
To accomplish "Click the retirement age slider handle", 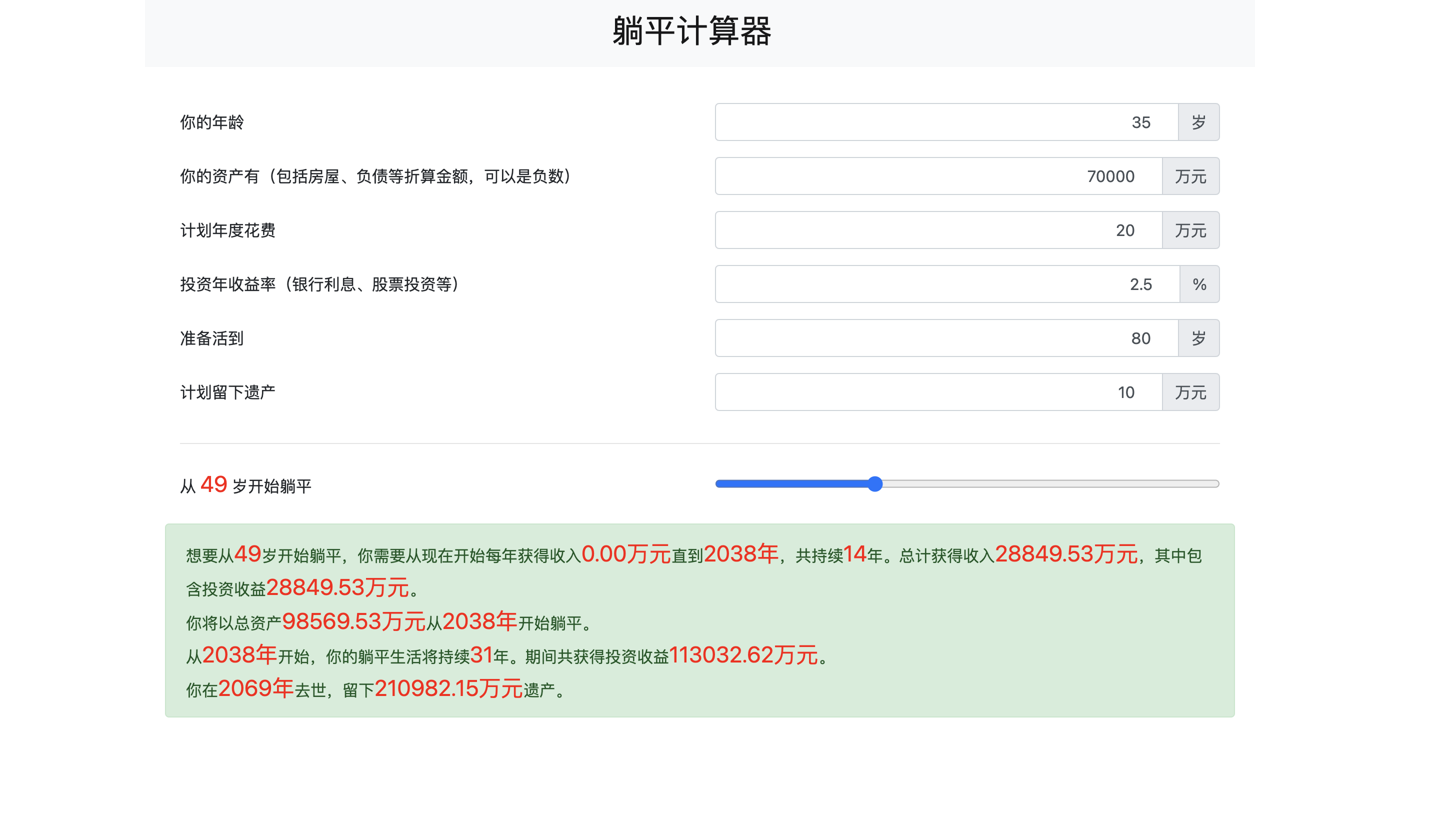I will click(x=874, y=484).
